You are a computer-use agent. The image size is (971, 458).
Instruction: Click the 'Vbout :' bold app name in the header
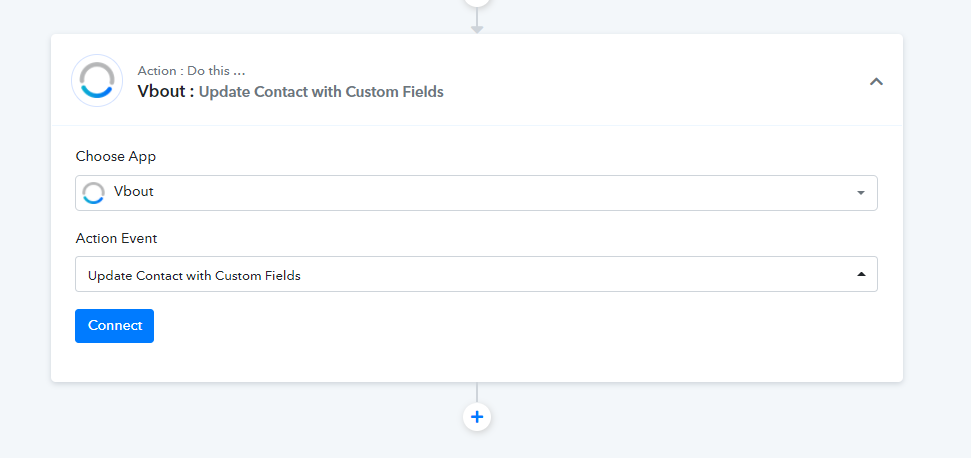pos(166,92)
